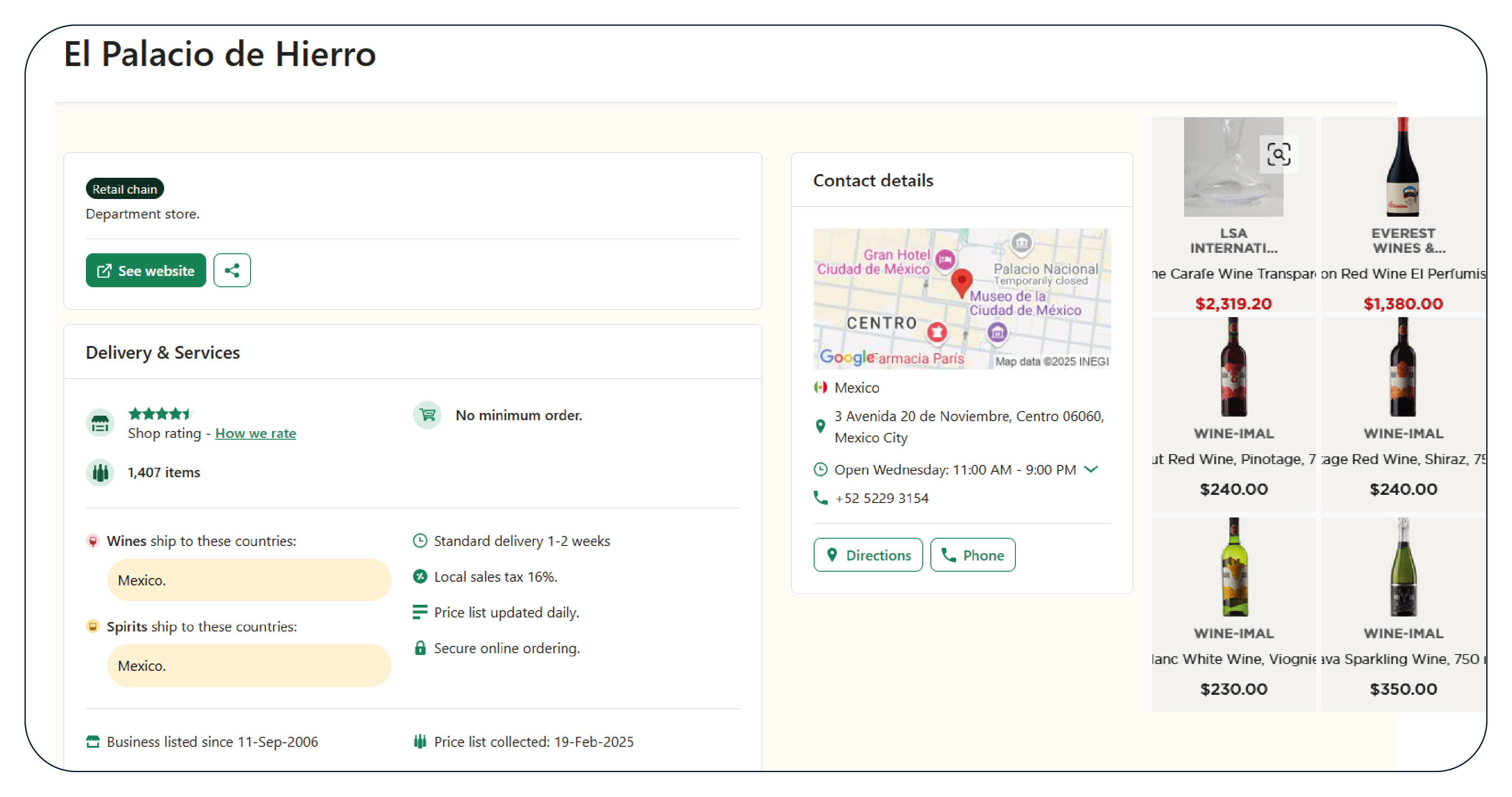The image size is (1512, 797).
Task: Click Open Wednesday: 11:00 AM - 9:00 PM
Action: (x=955, y=470)
